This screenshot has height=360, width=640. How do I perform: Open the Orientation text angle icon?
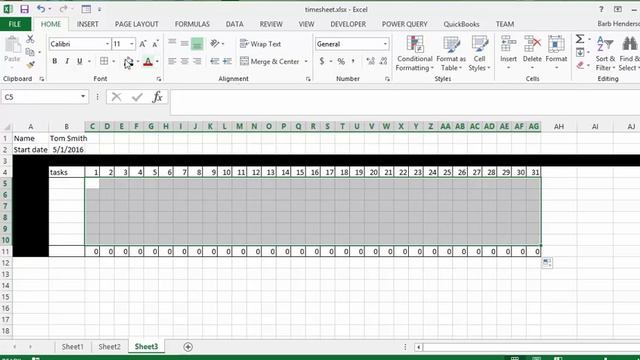pos(215,43)
